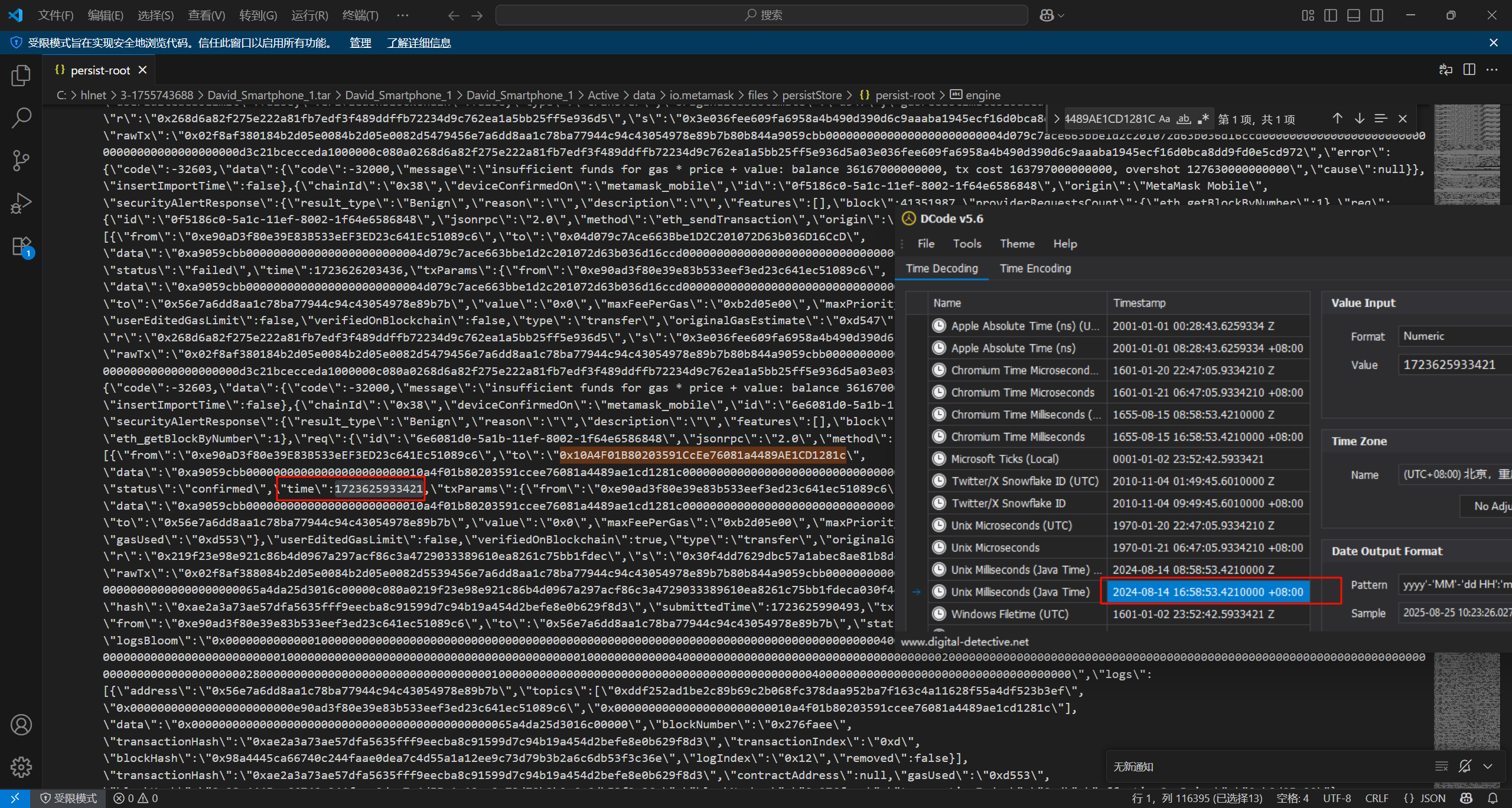Open the Extensions view

coord(21,246)
